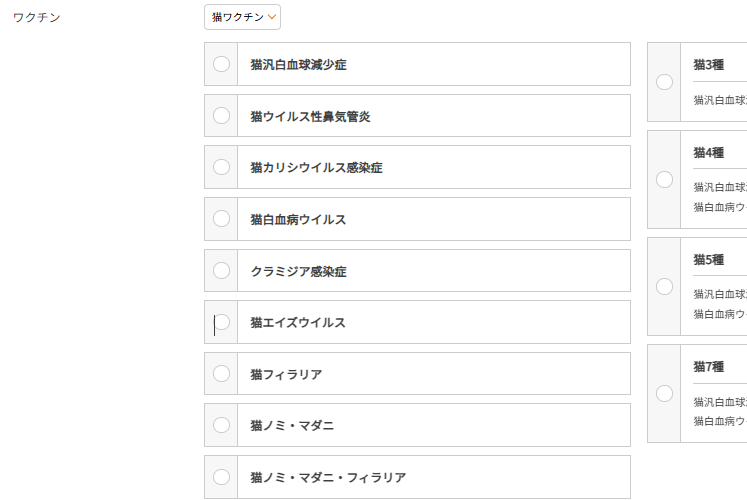Image resolution: width=747 pixels, height=500 pixels.
Task: Choose the 猫カリシウイルス感染症 radio option
Action: [221, 167]
